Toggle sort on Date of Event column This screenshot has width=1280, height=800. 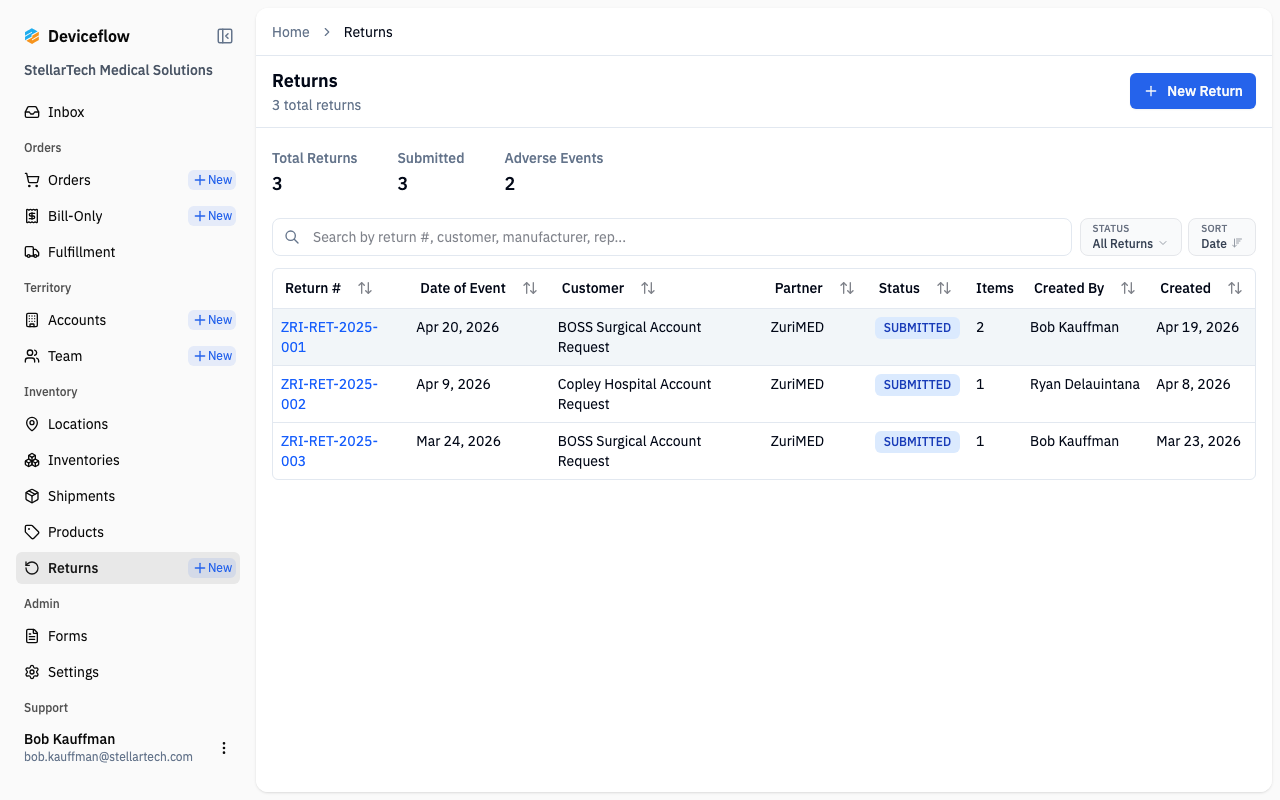pos(530,288)
